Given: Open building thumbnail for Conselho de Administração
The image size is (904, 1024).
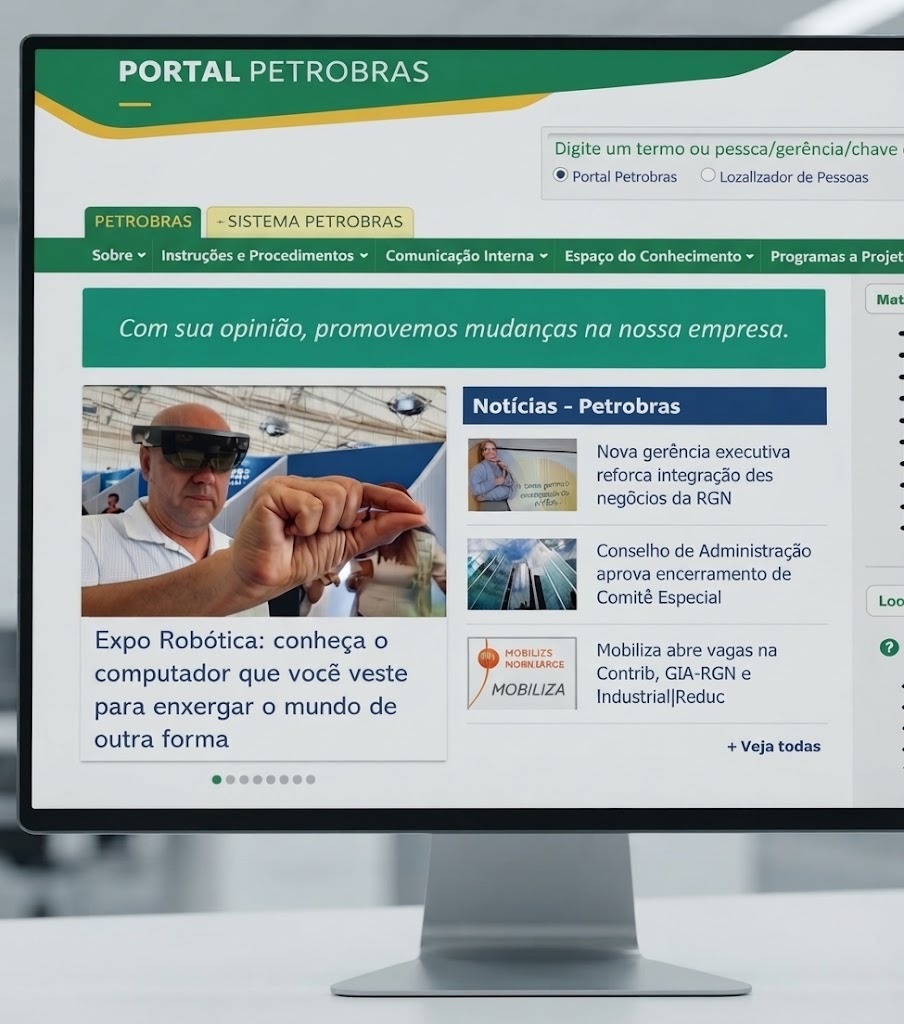Looking at the screenshot, I should tap(522, 574).
